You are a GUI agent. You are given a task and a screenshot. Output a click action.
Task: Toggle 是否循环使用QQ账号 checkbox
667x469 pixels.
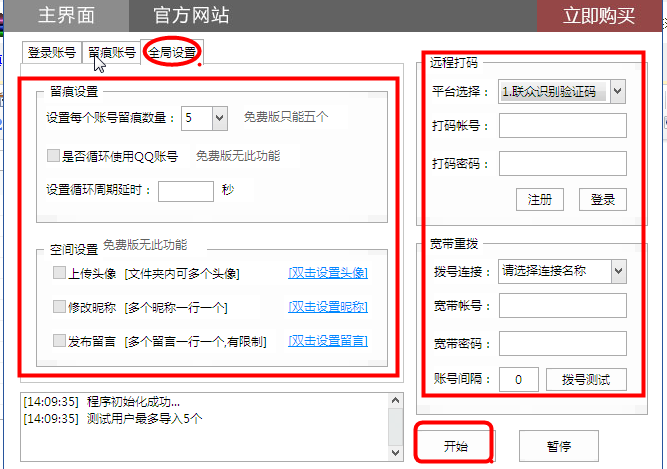pos(53,155)
